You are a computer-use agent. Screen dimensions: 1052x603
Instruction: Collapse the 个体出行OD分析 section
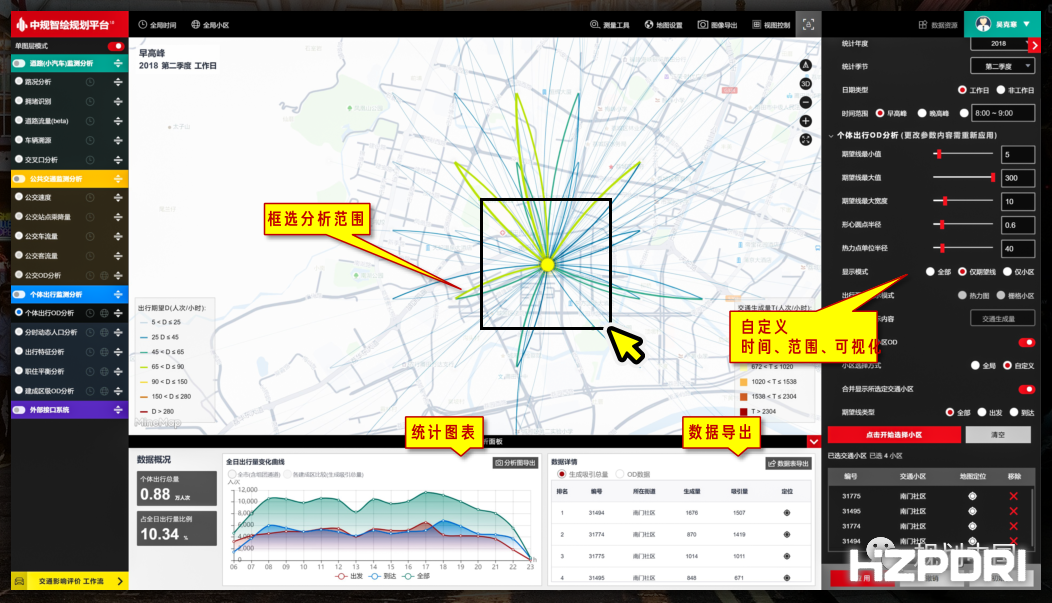pyautogui.click(x=830, y=135)
